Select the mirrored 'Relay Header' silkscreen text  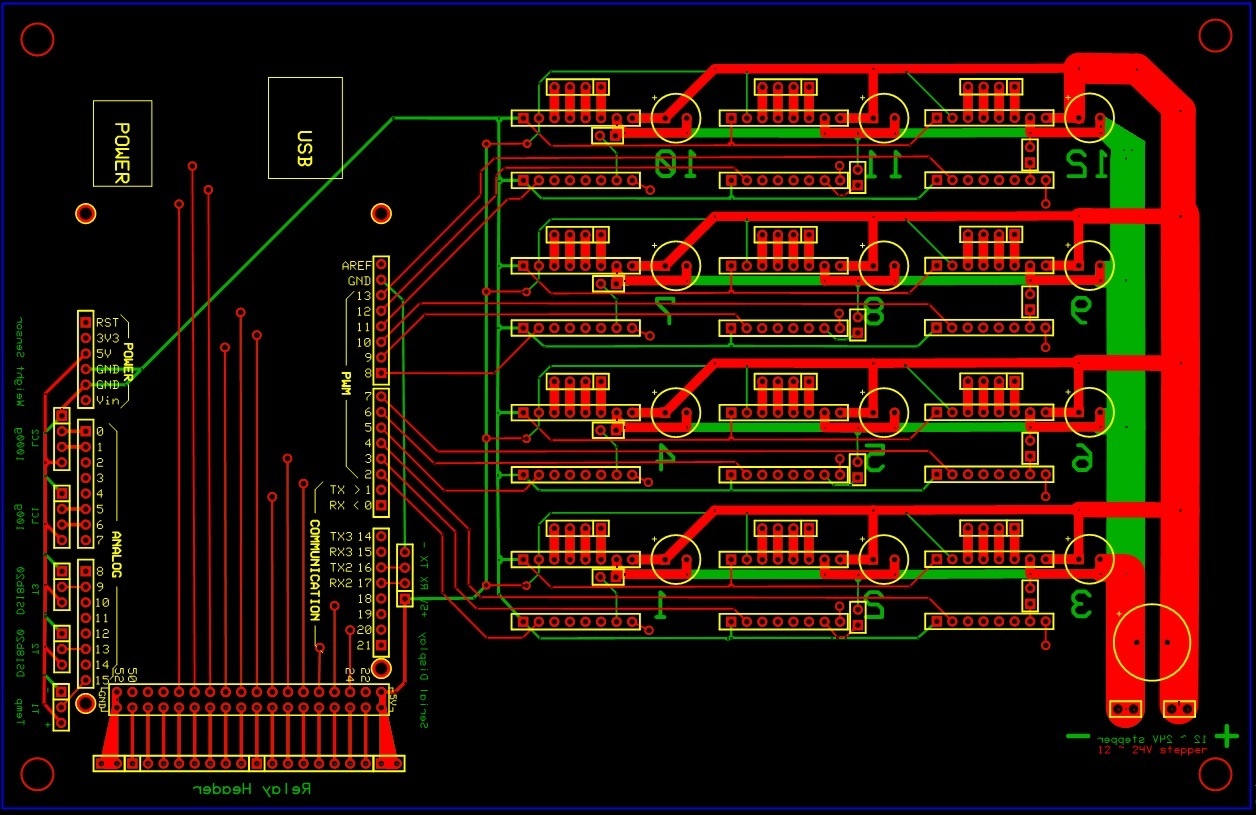[252, 788]
